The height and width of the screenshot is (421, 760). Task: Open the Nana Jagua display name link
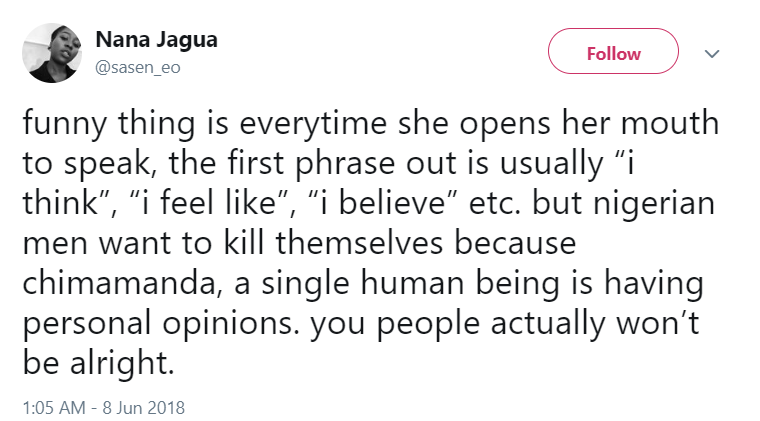[156, 40]
